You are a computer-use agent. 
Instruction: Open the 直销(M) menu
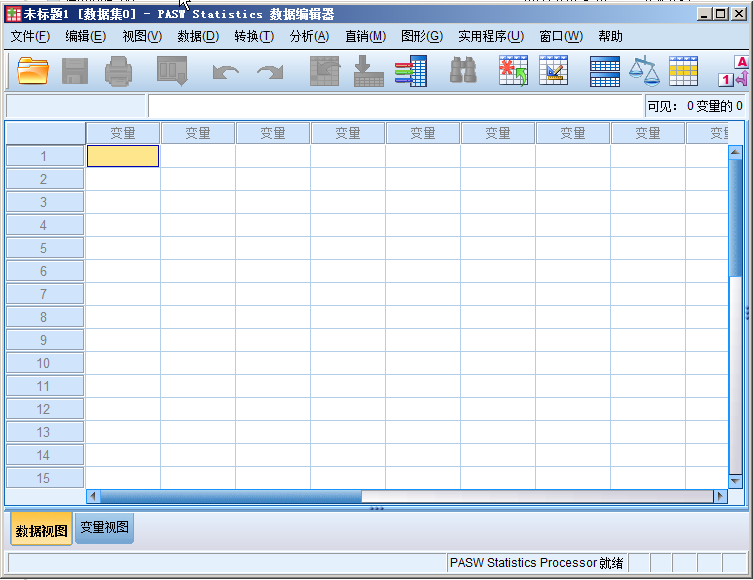tap(365, 36)
